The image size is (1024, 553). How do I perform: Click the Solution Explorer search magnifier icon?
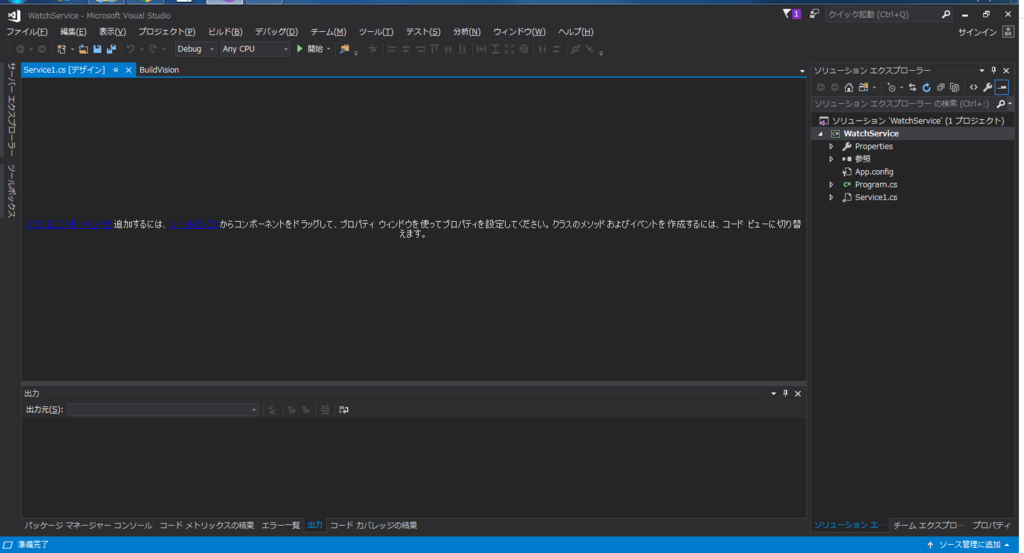pos(1000,104)
